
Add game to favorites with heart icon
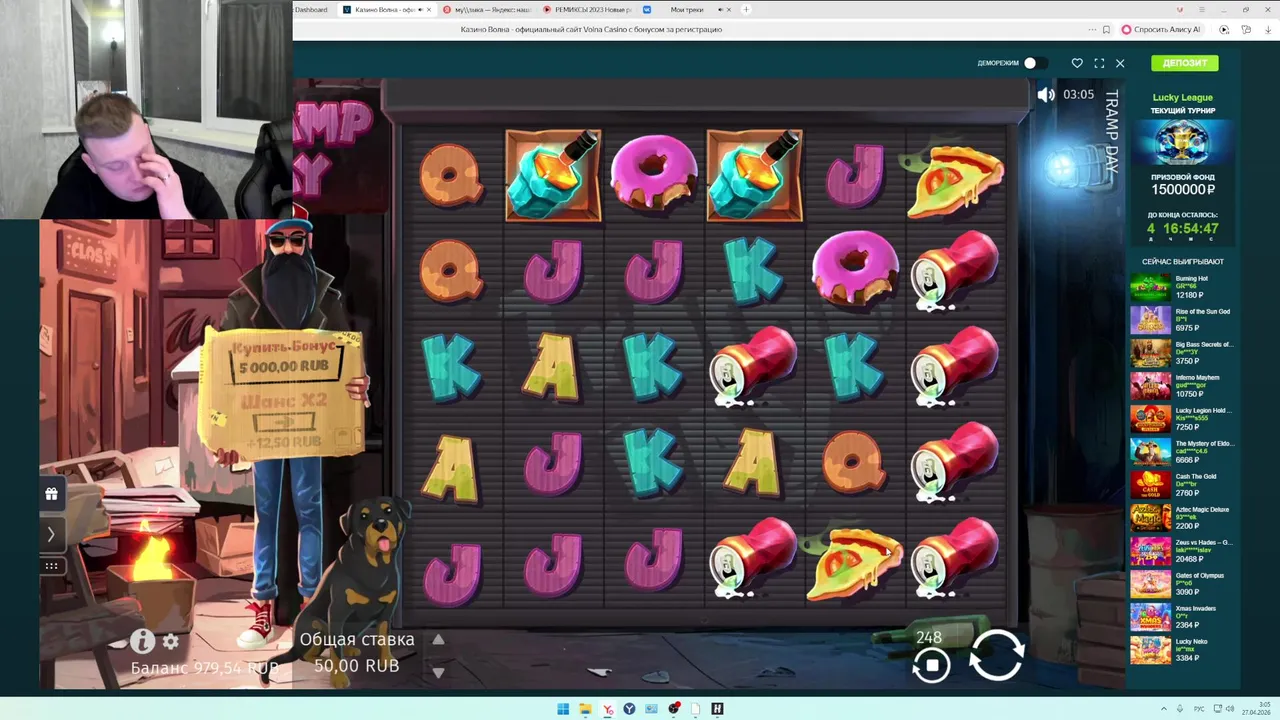click(1077, 63)
